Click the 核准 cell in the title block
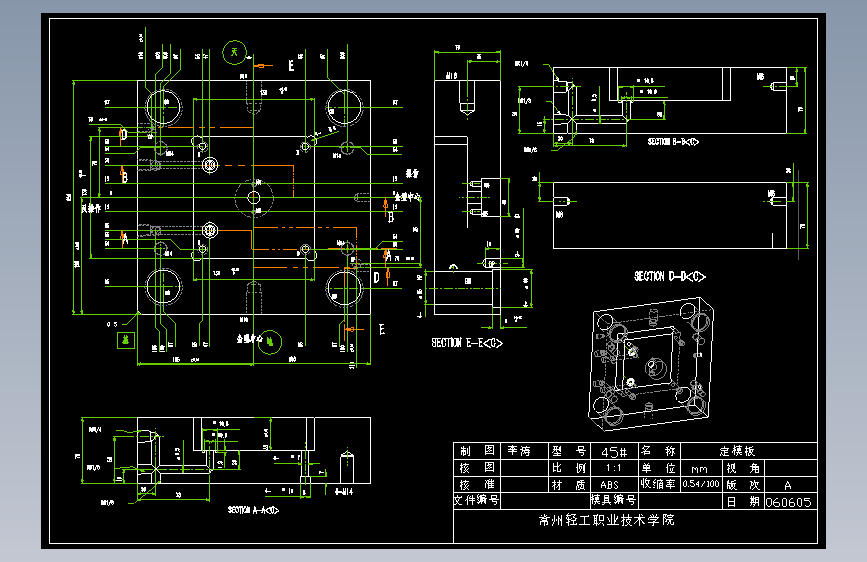Image resolution: width=867 pixels, height=562 pixels. (477, 485)
